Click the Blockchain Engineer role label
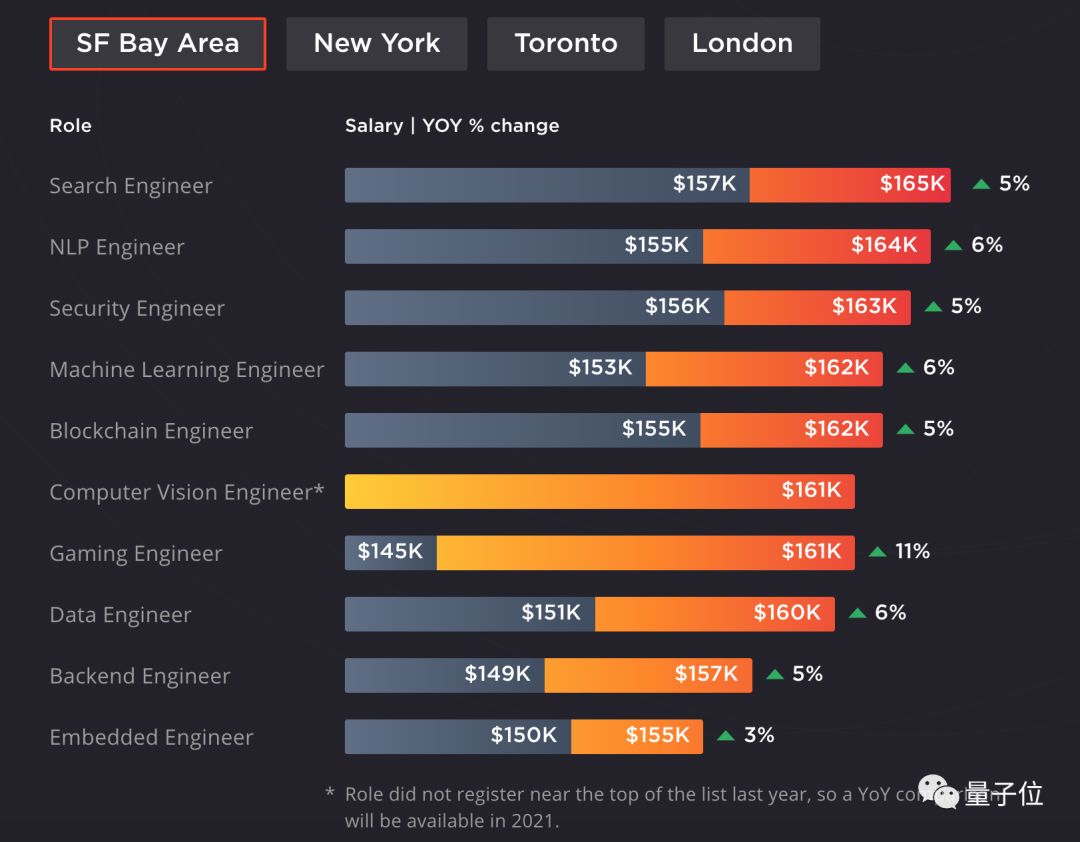The height and width of the screenshot is (842, 1080). (151, 431)
